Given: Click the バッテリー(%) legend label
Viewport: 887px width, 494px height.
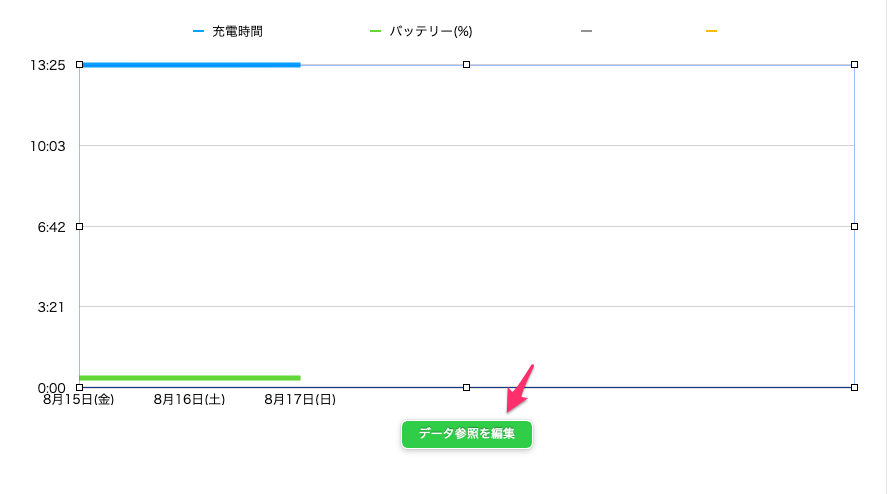Looking at the screenshot, I should (430, 32).
